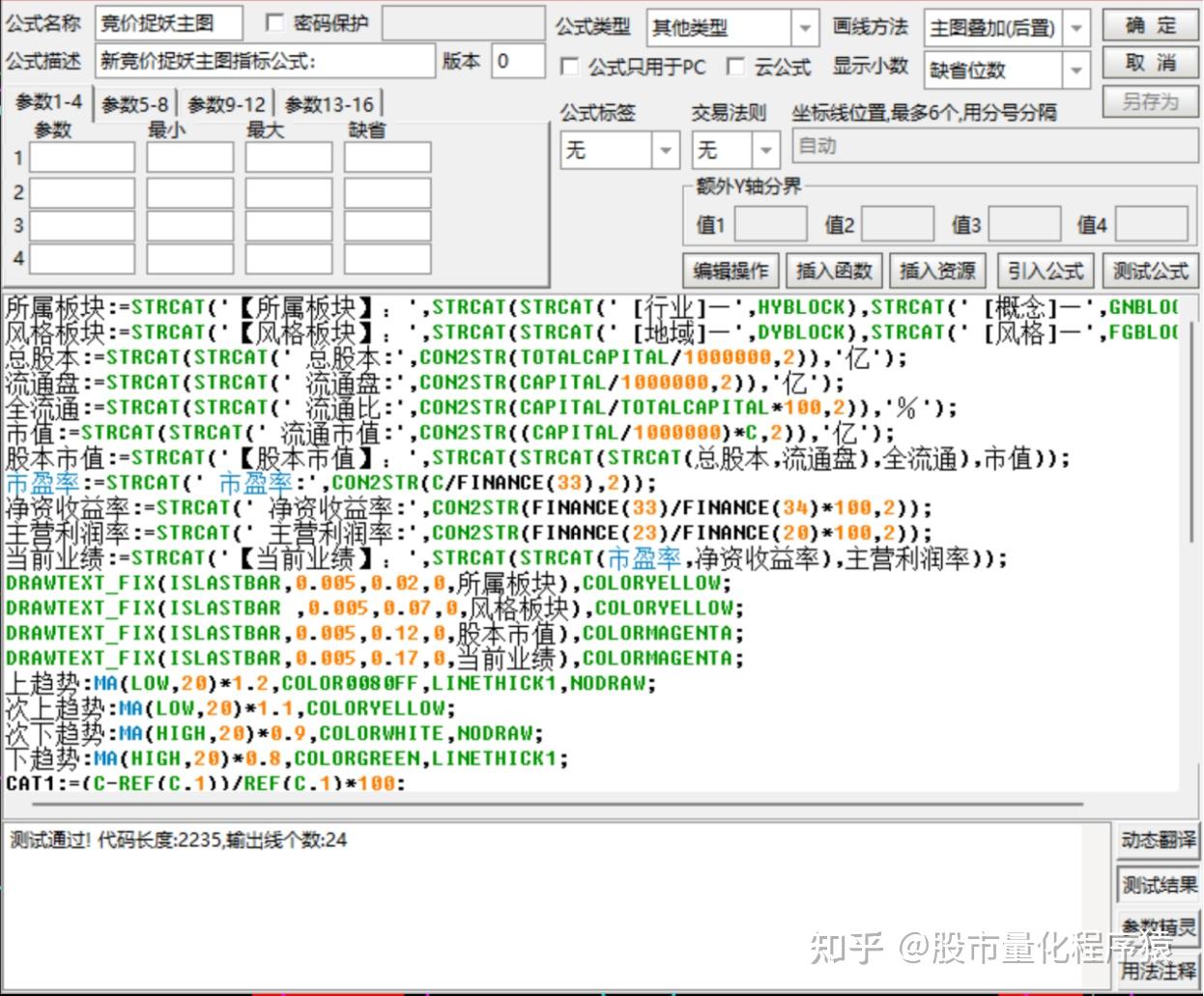Open the 用法注释 panel
Viewport: 1204px width, 996px height.
pyautogui.click(x=1158, y=970)
